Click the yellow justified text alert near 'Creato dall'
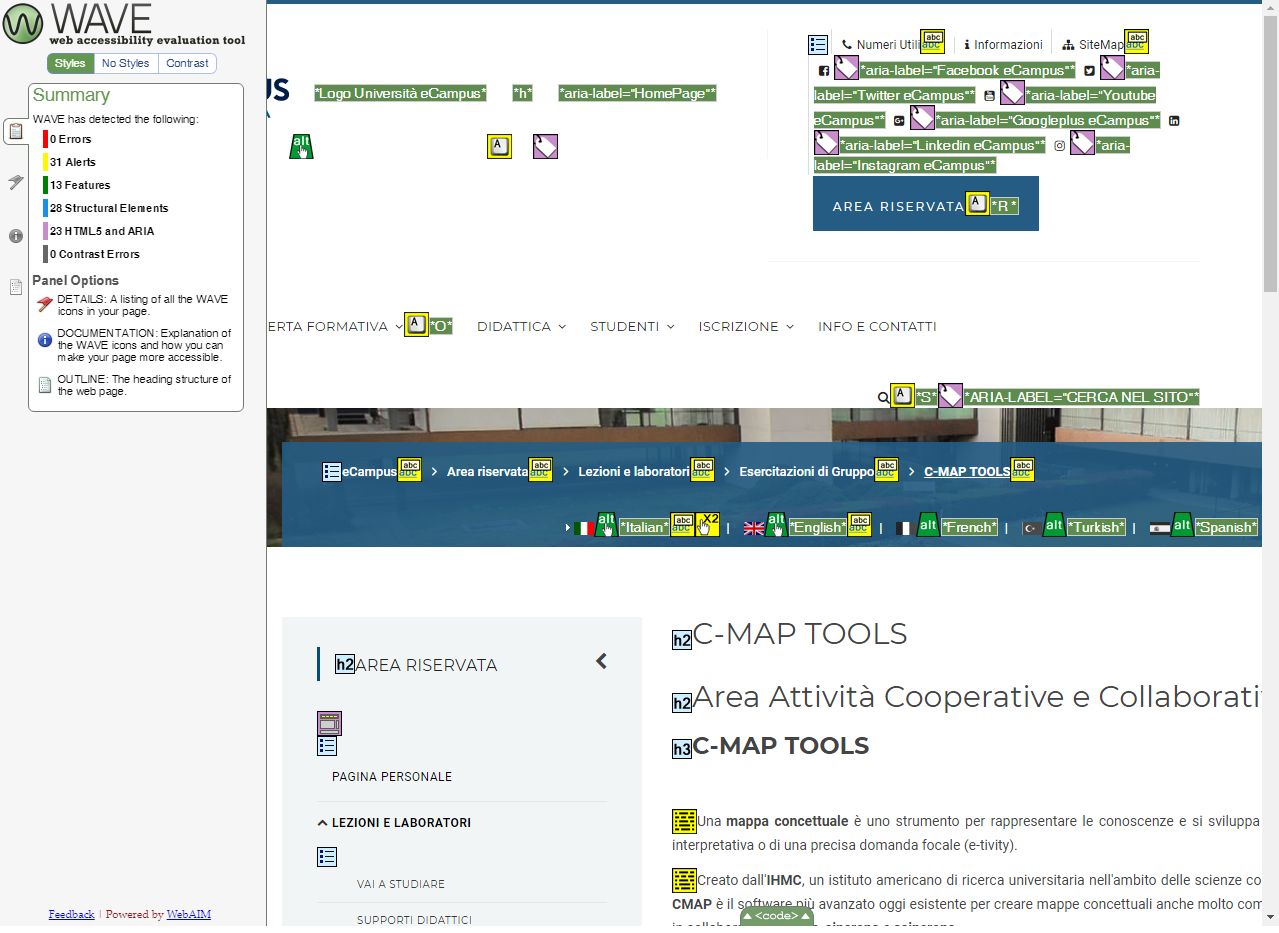The height and width of the screenshot is (933, 1279). click(684, 880)
